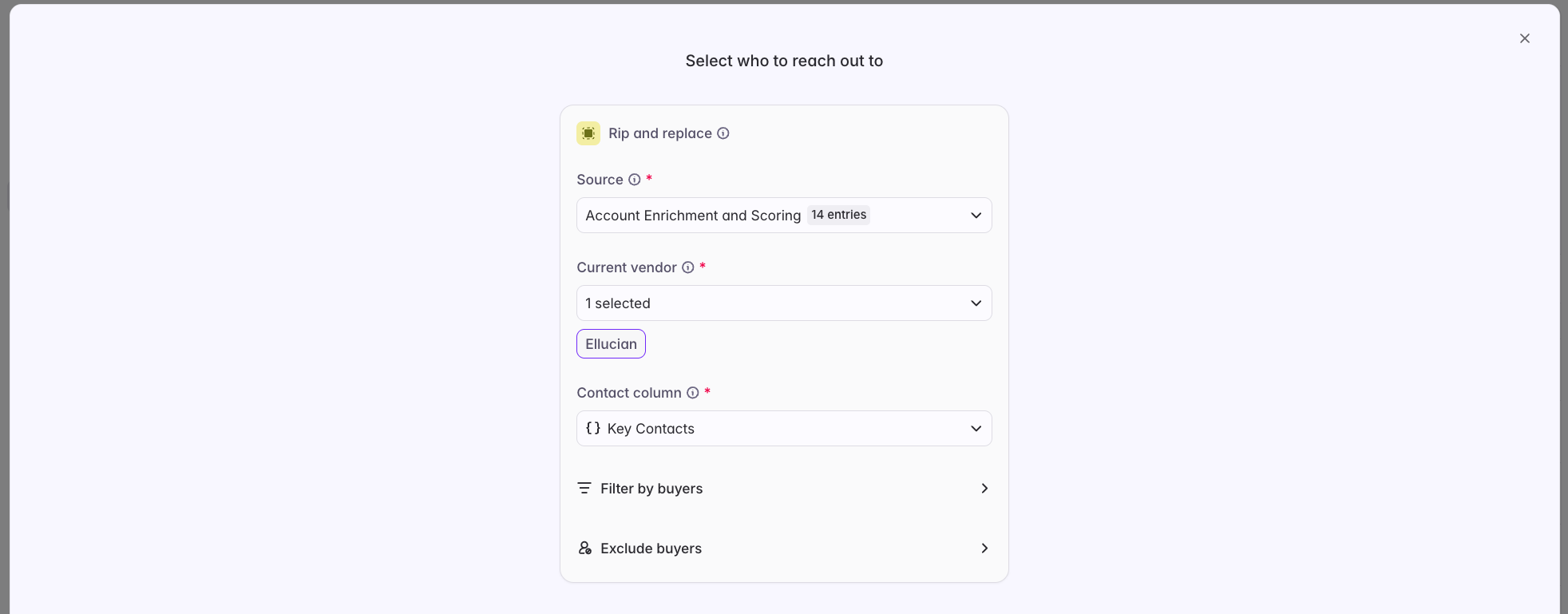Click the Key Contacts column field
Screen dimensions: 1568x614
point(784,429)
